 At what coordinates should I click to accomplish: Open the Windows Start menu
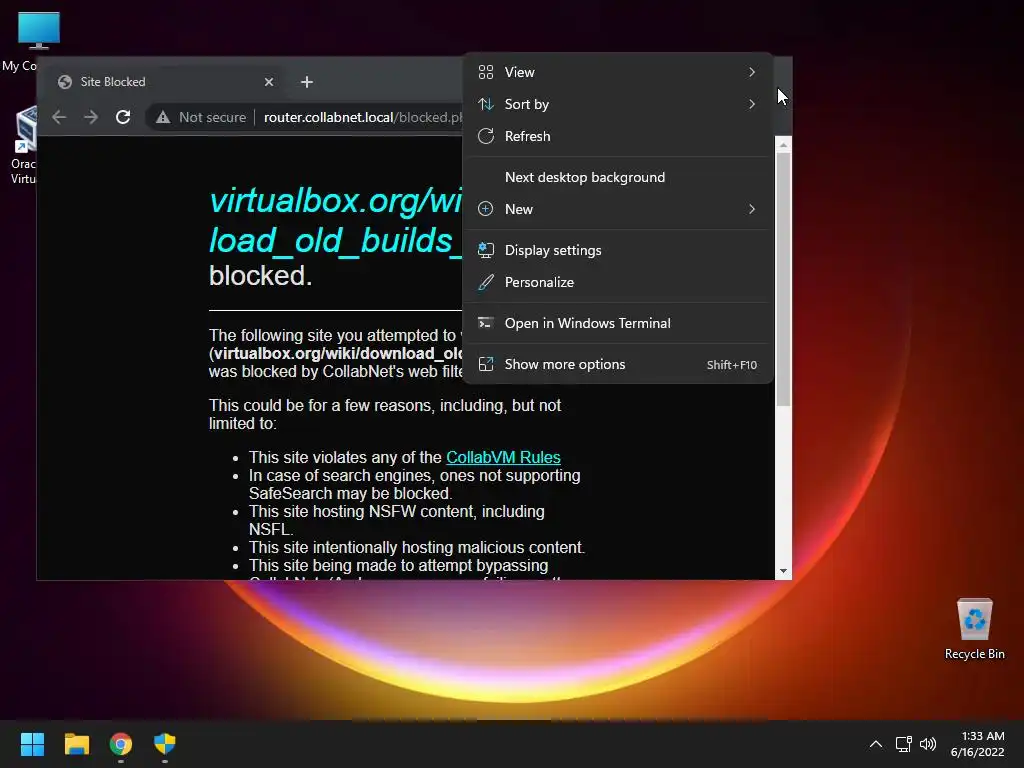tap(32, 744)
